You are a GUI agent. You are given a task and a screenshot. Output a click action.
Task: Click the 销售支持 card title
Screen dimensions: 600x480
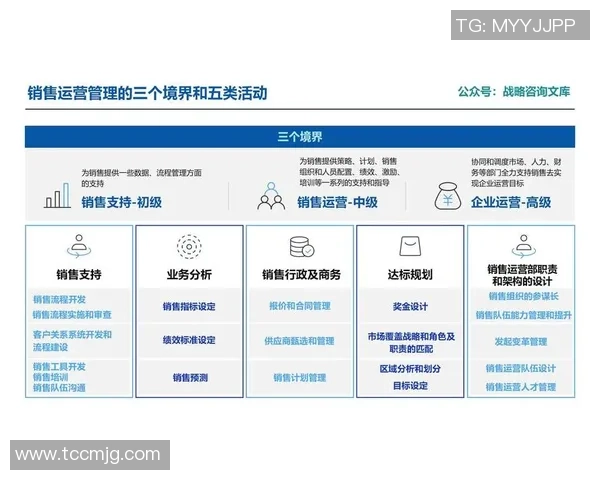tap(79, 274)
